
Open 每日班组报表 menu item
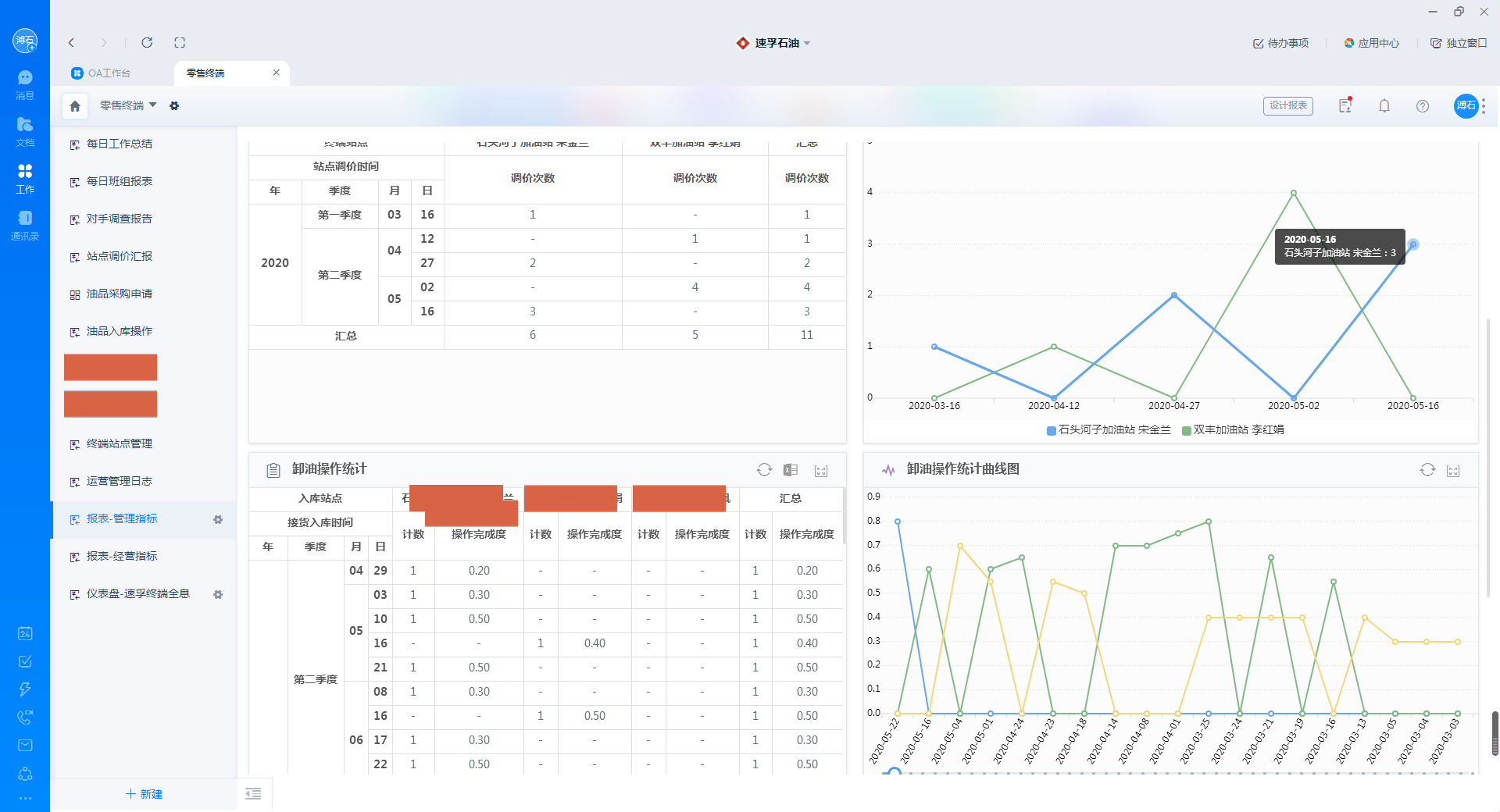(119, 182)
